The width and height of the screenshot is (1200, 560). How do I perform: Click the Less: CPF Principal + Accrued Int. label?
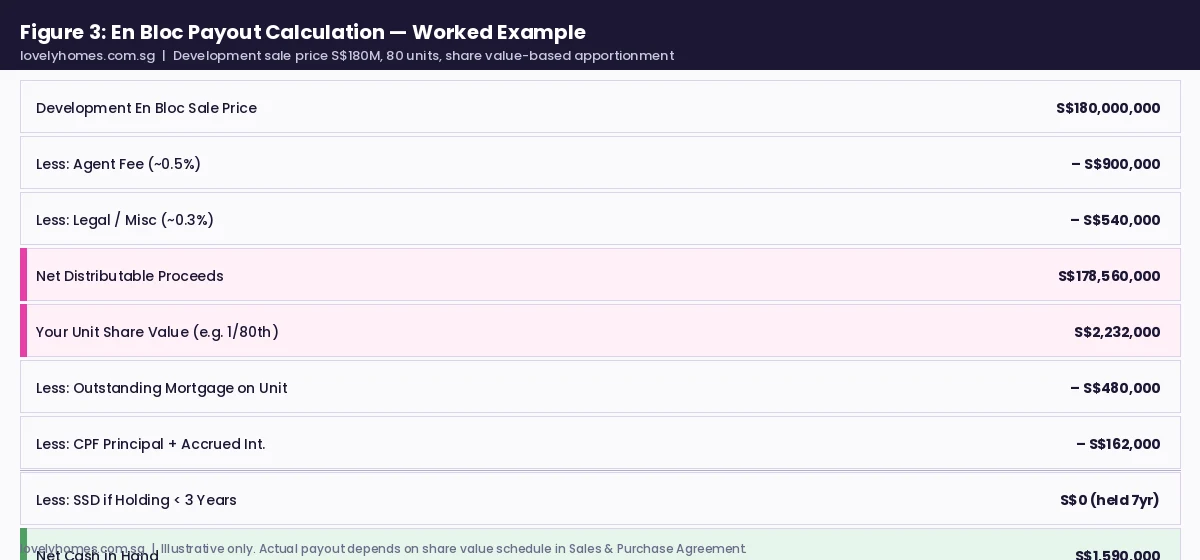pos(151,444)
